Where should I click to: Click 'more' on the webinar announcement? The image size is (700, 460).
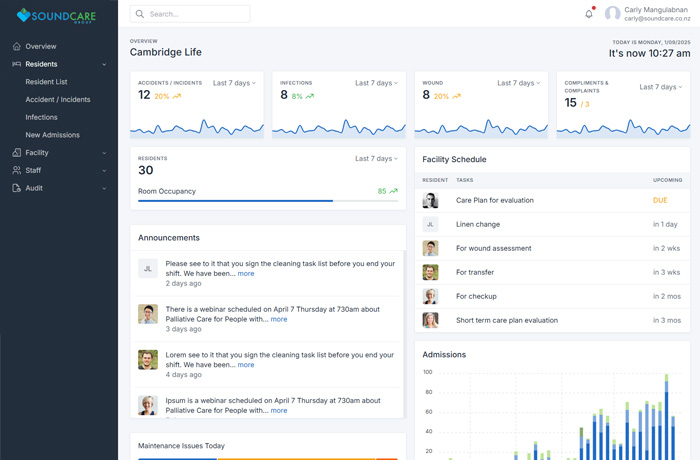pos(279,319)
